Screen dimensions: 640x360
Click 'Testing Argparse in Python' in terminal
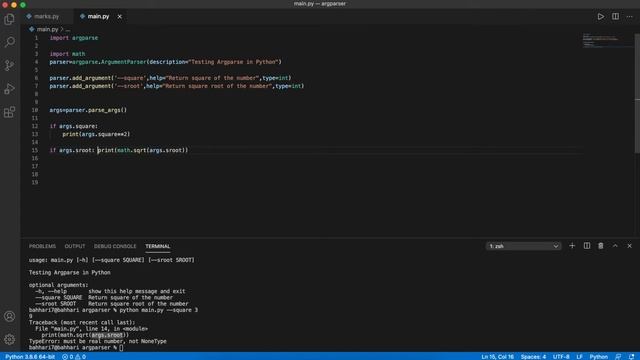(x=69, y=272)
